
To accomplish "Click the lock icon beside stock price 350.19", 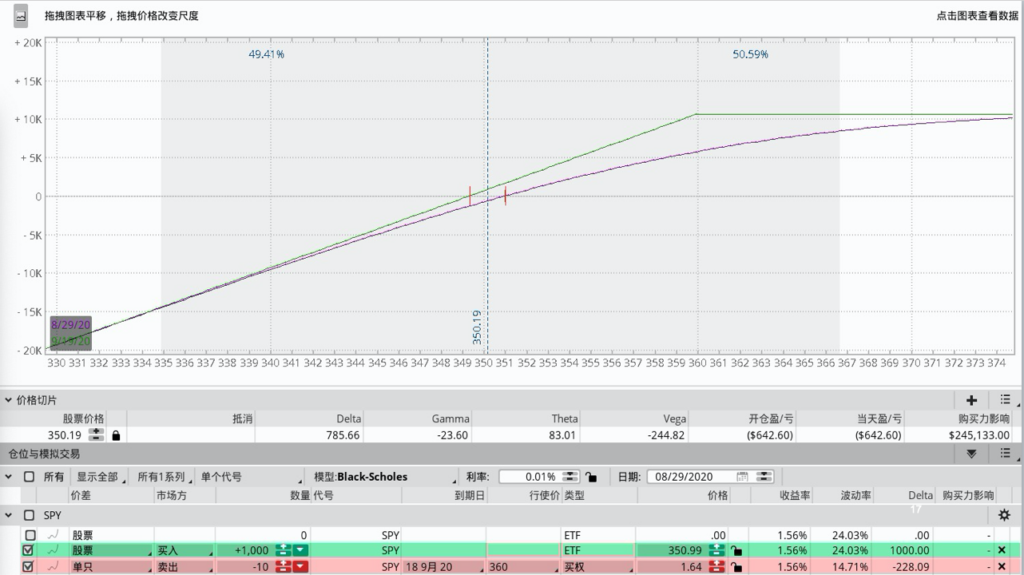I will (116, 435).
